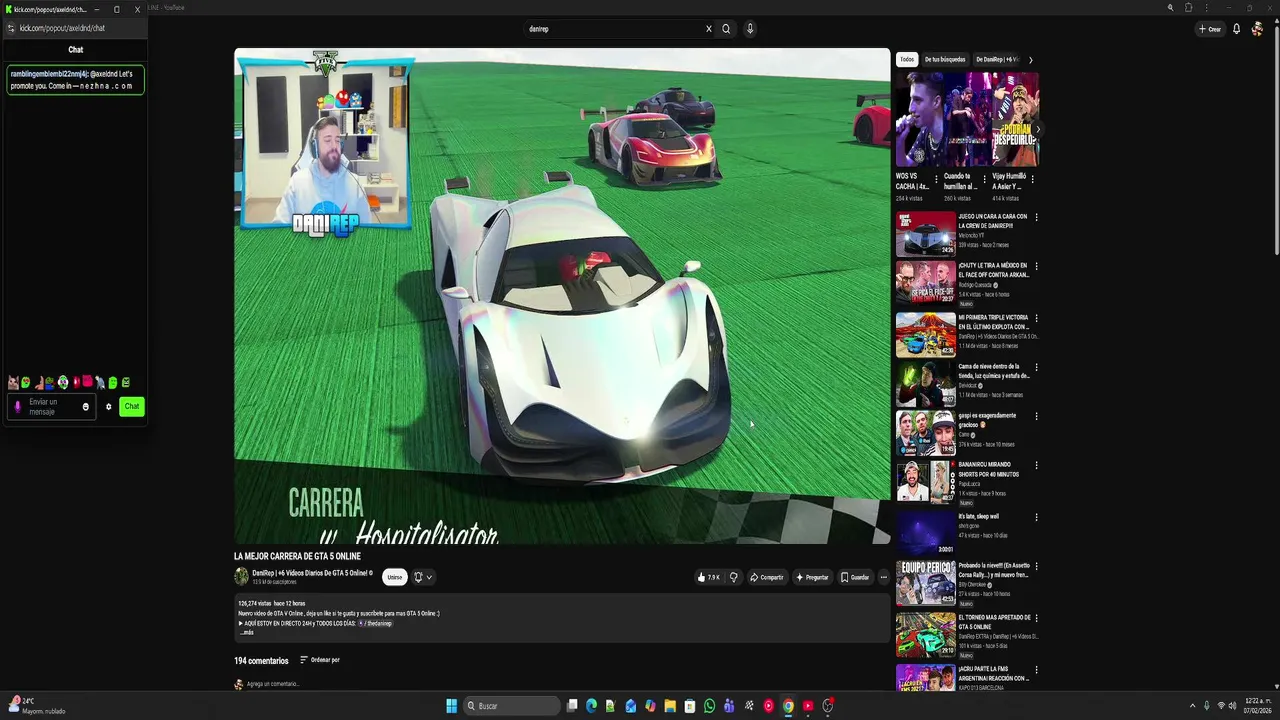Open options for 'WOS VS CACHA' short

point(935,180)
